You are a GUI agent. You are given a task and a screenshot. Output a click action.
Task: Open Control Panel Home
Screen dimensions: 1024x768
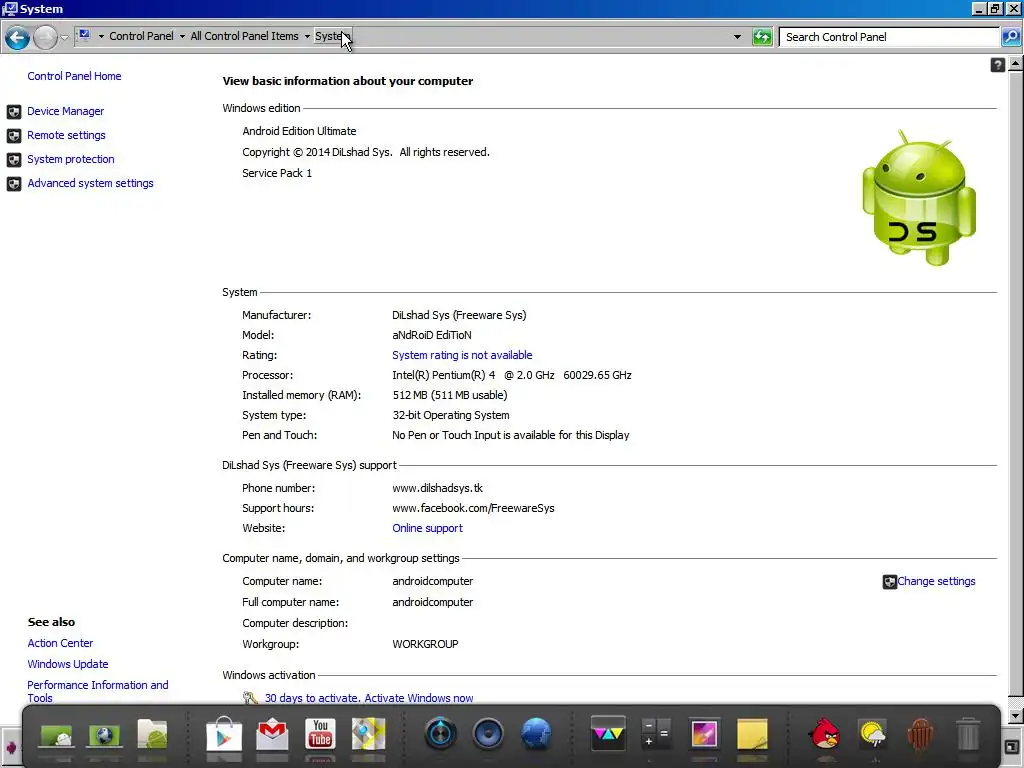[x=74, y=76]
